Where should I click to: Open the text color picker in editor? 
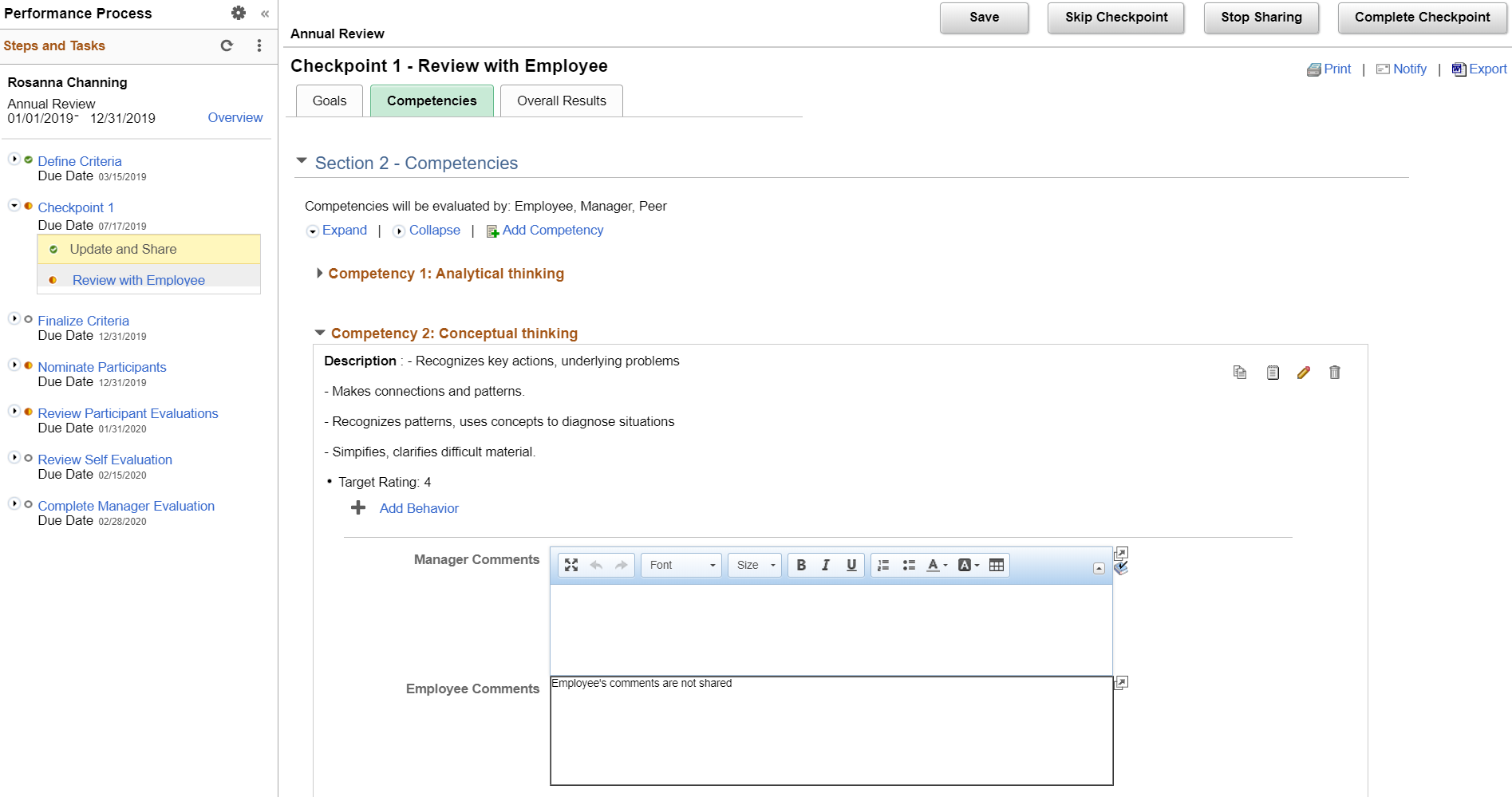(938, 565)
